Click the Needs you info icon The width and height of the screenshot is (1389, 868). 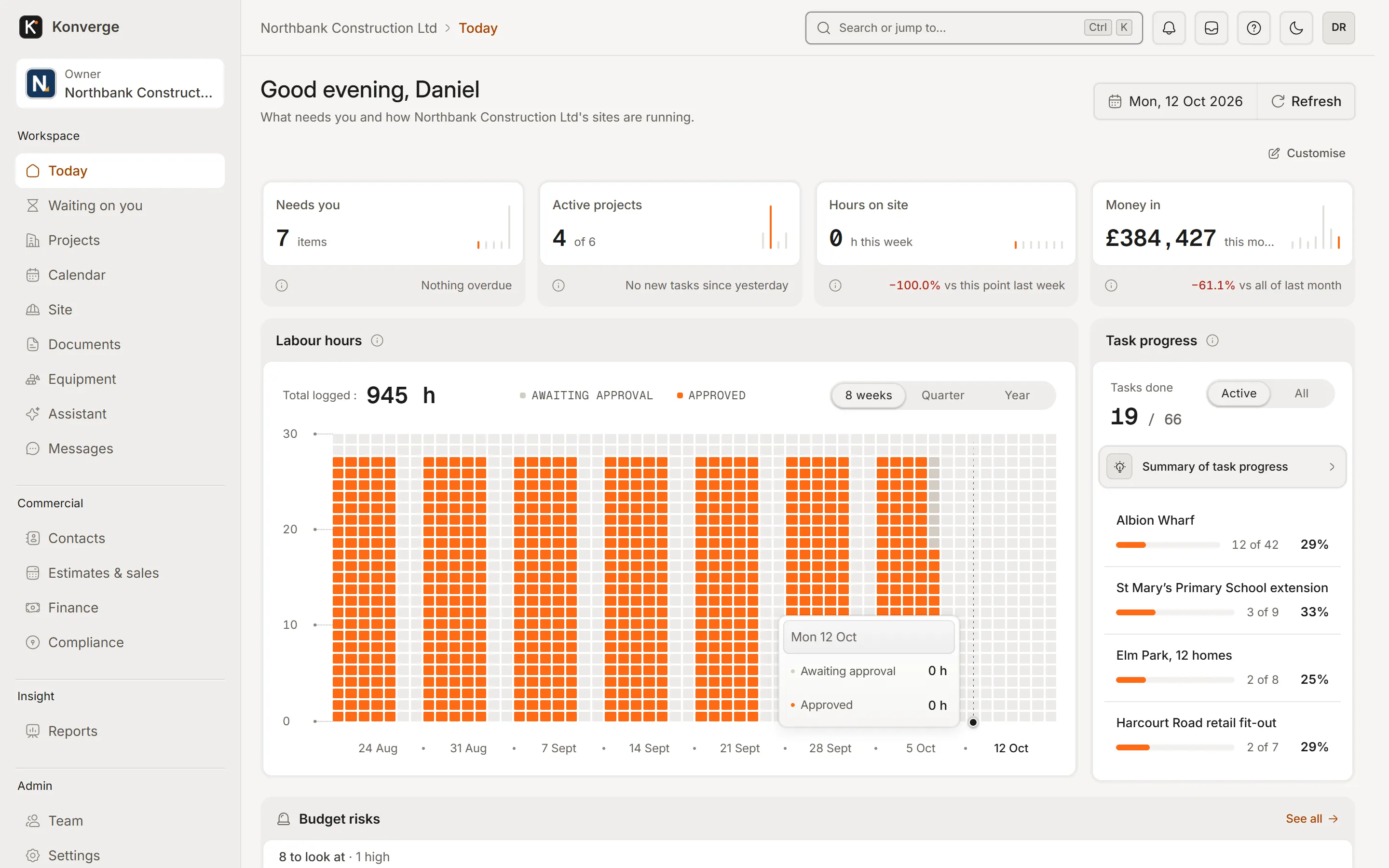click(281, 285)
